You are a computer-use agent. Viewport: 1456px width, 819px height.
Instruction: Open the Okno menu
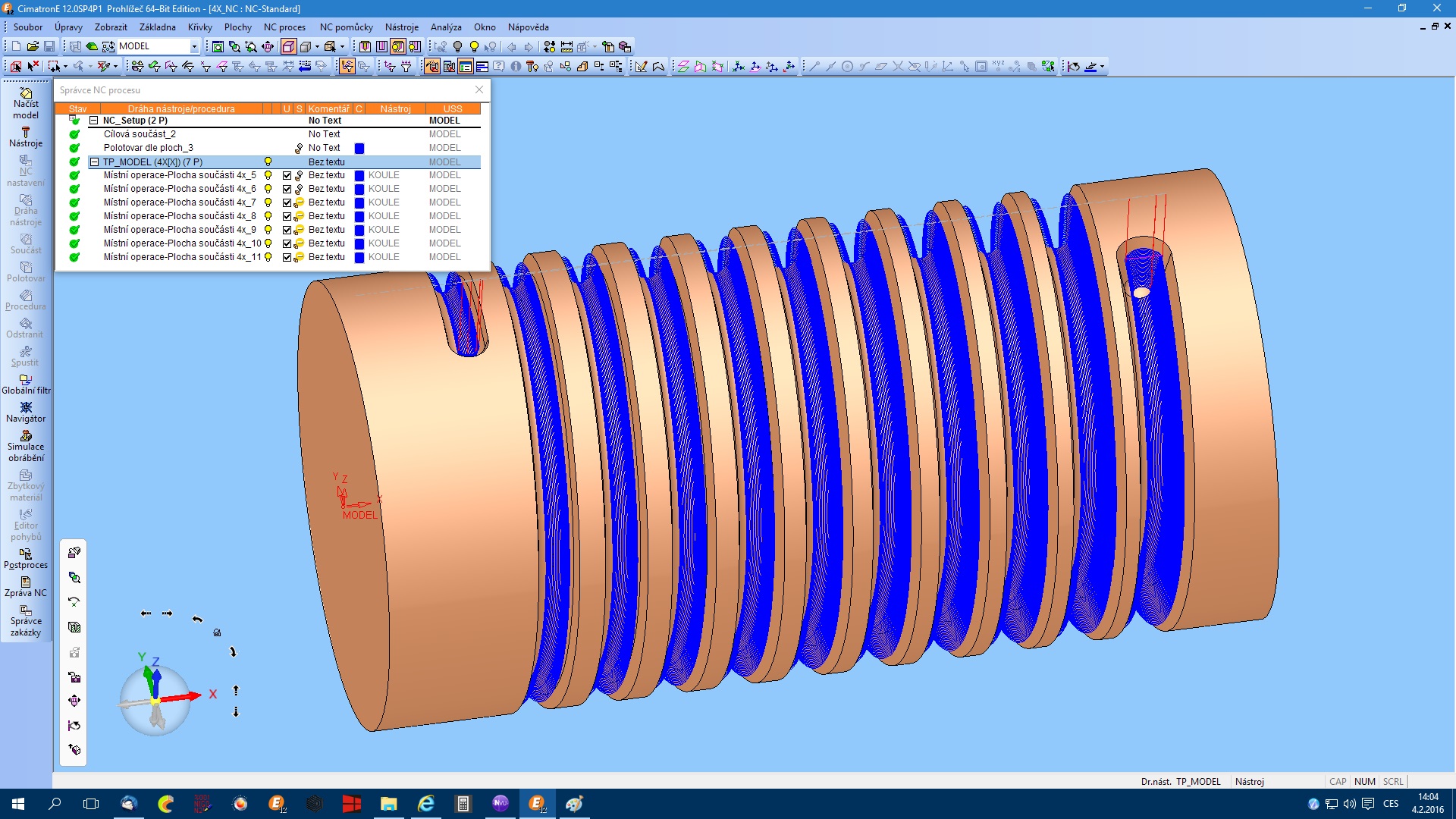485,27
